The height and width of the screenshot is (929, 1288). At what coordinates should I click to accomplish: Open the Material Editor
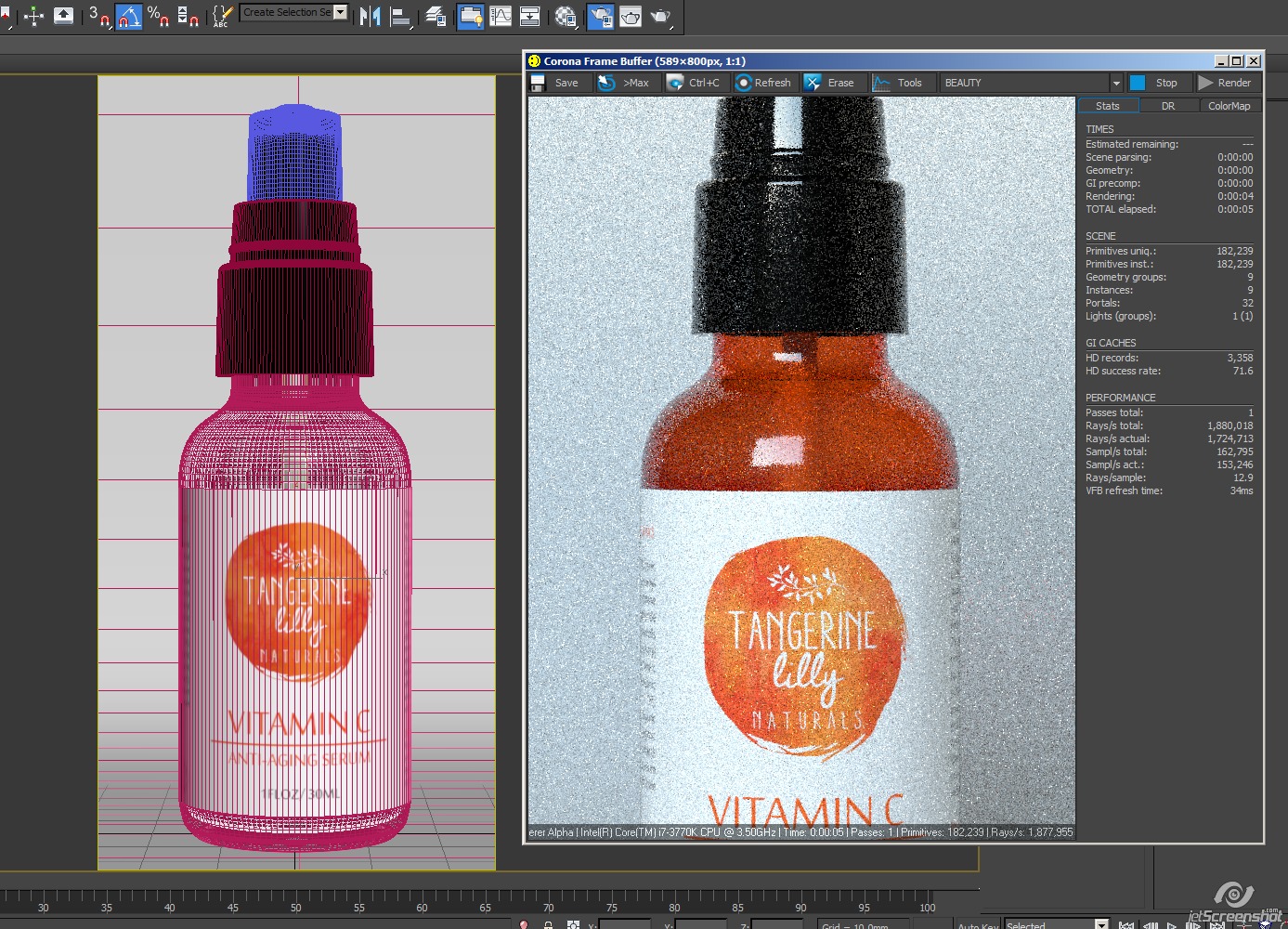pyautogui.click(x=566, y=16)
